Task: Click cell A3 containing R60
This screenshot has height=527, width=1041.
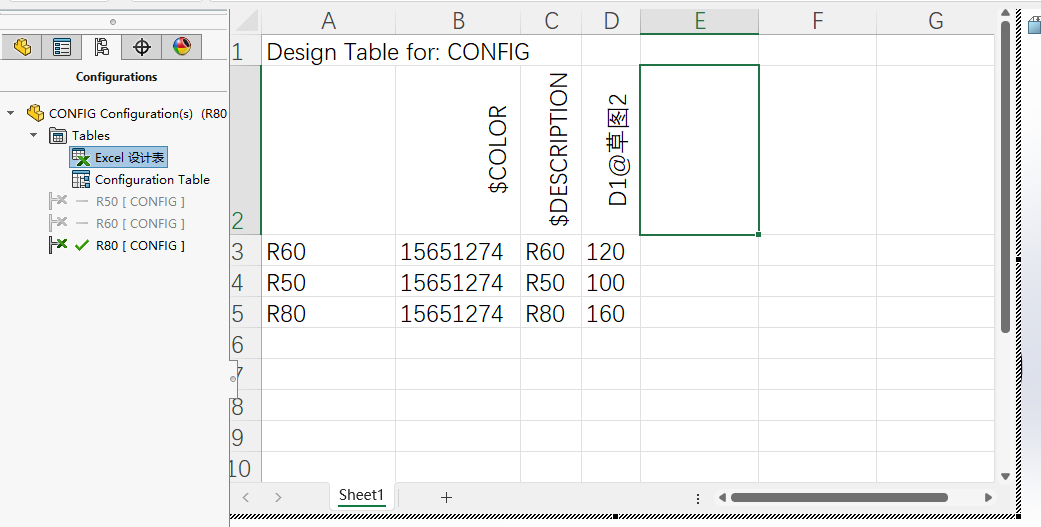Action: [x=329, y=251]
